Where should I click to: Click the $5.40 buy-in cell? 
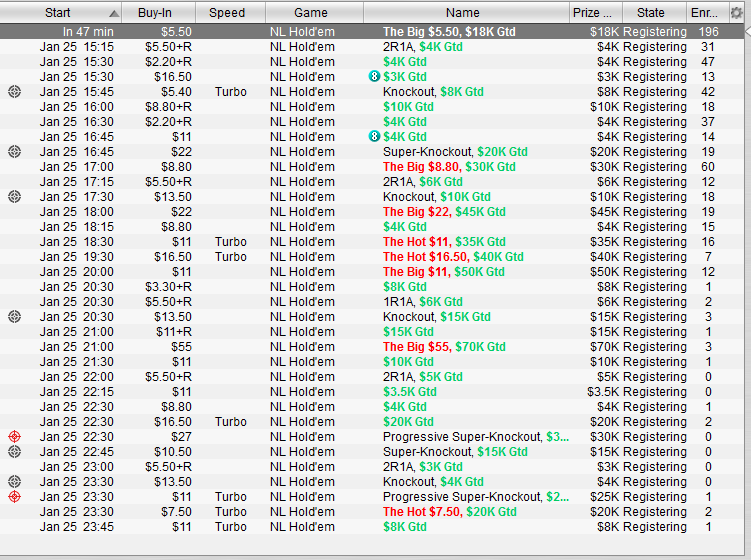click(x=176, y=91)
